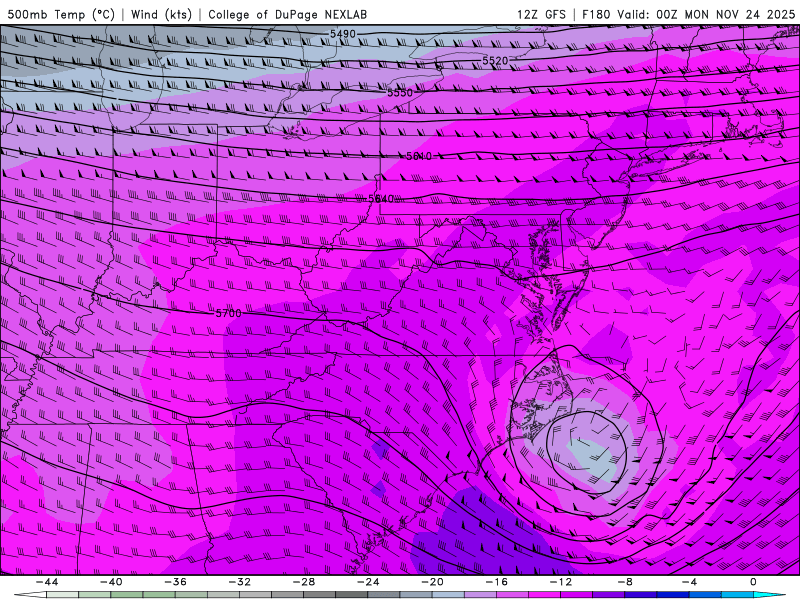The width and height of the screenshot is (800, 600).
Task: Click the 0 value on the color scale
Action: pyautogui.click(x=754, y=582)
